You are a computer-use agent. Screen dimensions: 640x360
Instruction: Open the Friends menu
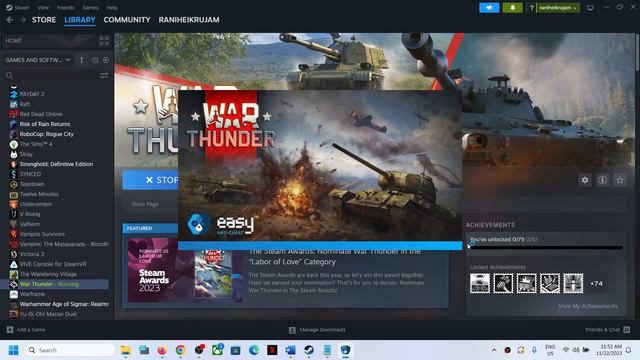[66, 7]
